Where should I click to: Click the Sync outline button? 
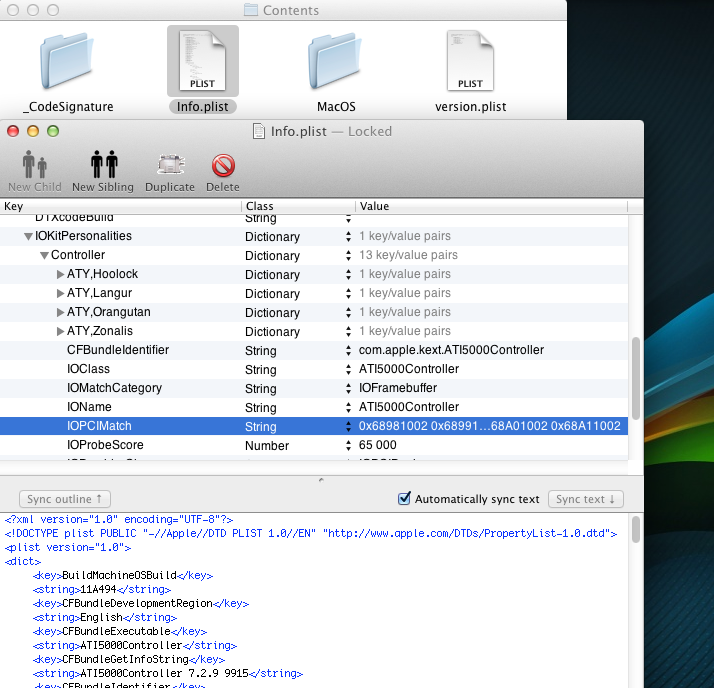pyautogui.click(x=65, y=499)
